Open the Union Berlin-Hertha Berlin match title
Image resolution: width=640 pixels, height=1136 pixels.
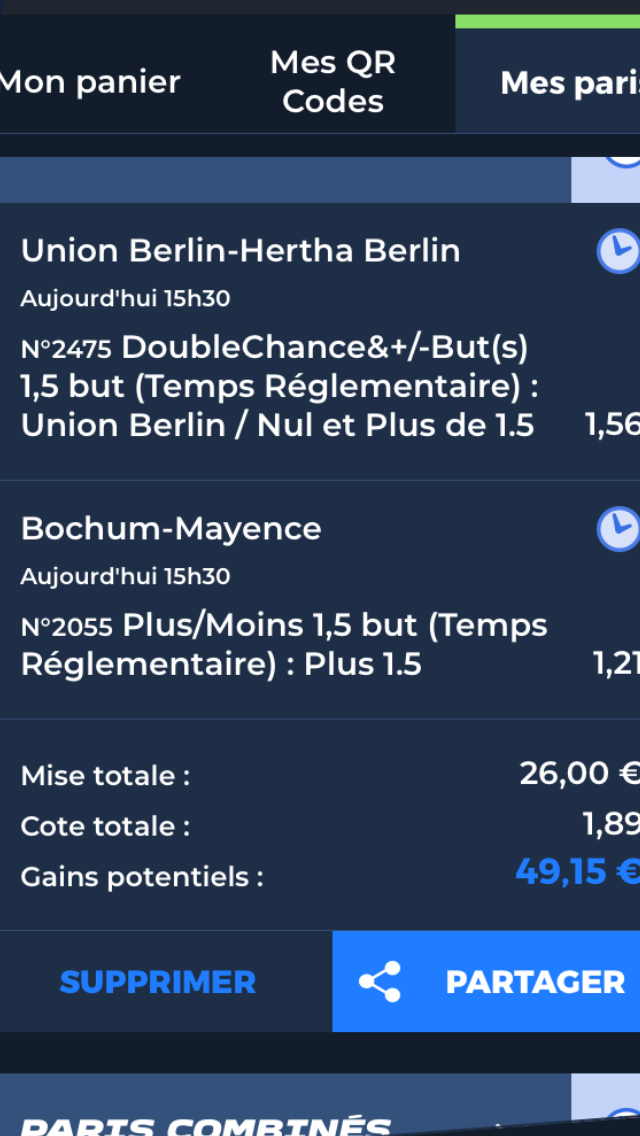click(241, 251)
